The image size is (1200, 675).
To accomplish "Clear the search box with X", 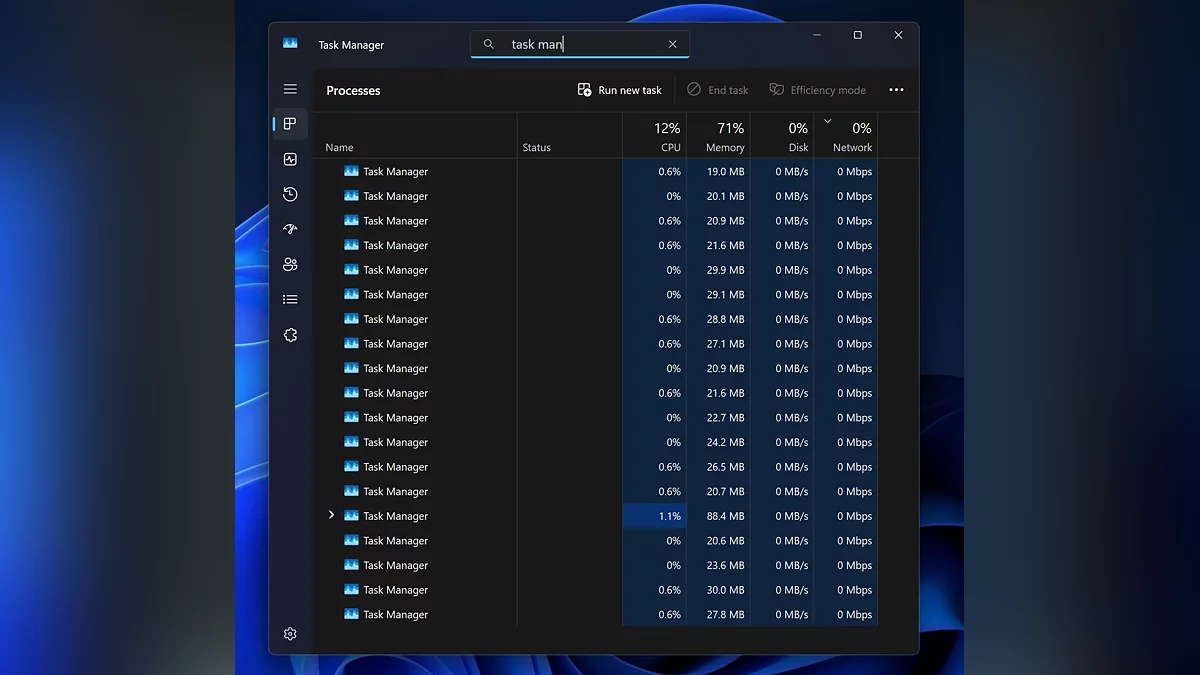I will (x=672, y=44).
